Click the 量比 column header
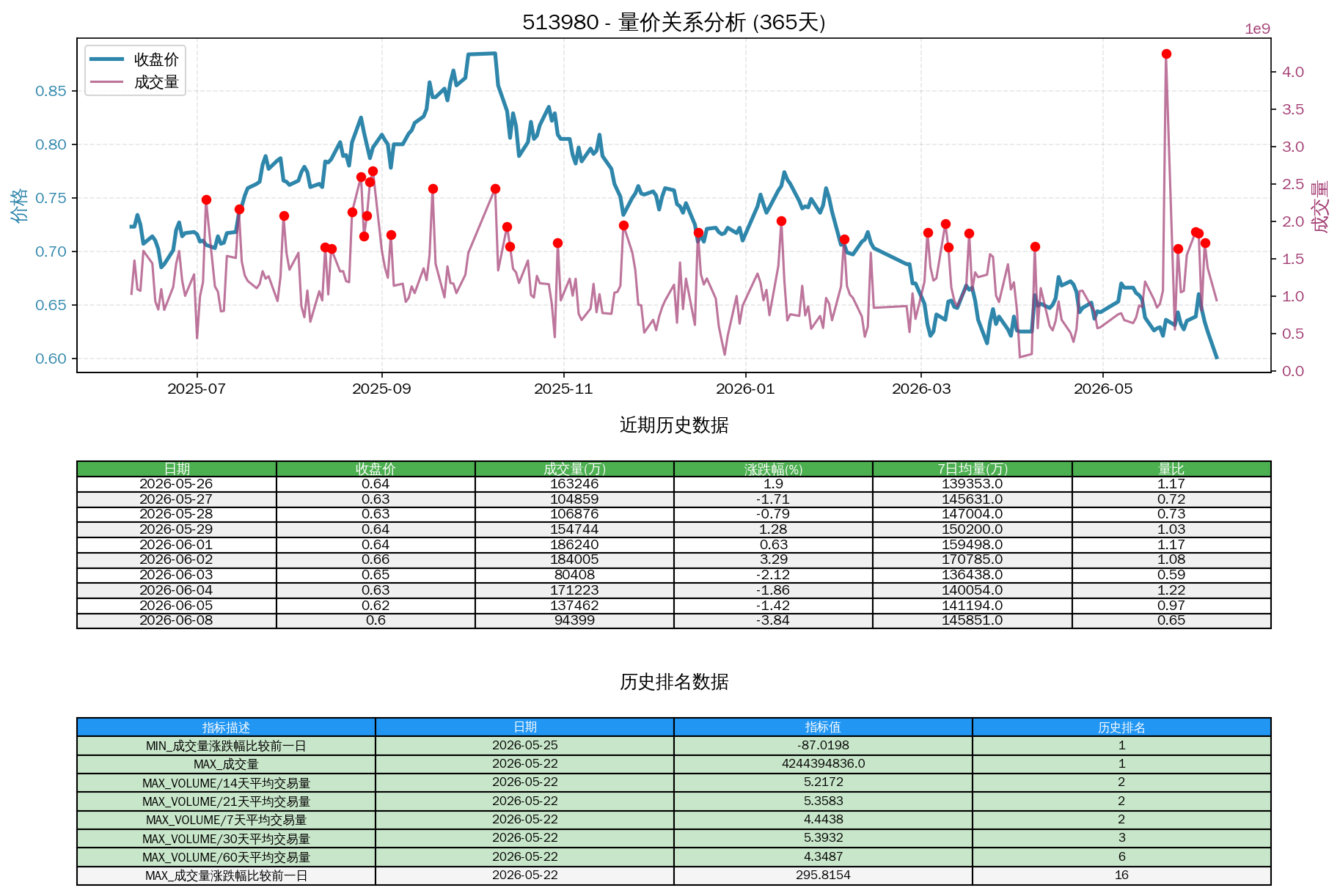Image resolution: width=1340 pixels, height=896 pixels. pos(1171,469)
